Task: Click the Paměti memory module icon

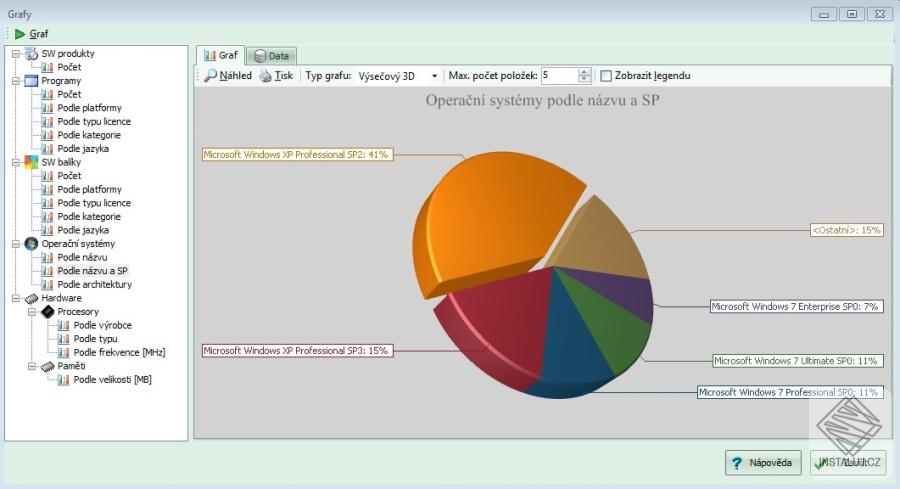Action: (x=48, y=366)
